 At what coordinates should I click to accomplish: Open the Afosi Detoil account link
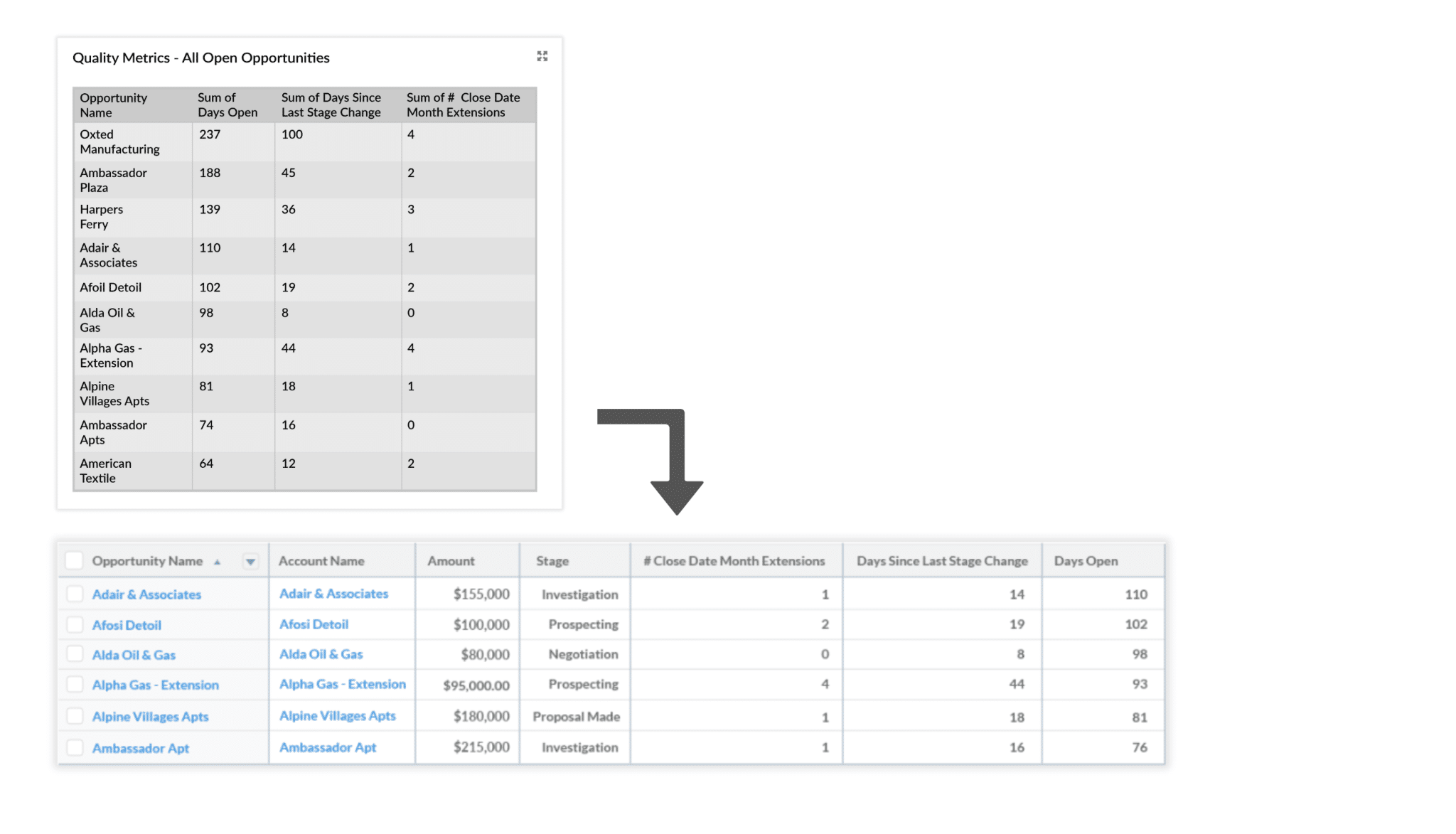pyautogui.click(x=313, y=624)
